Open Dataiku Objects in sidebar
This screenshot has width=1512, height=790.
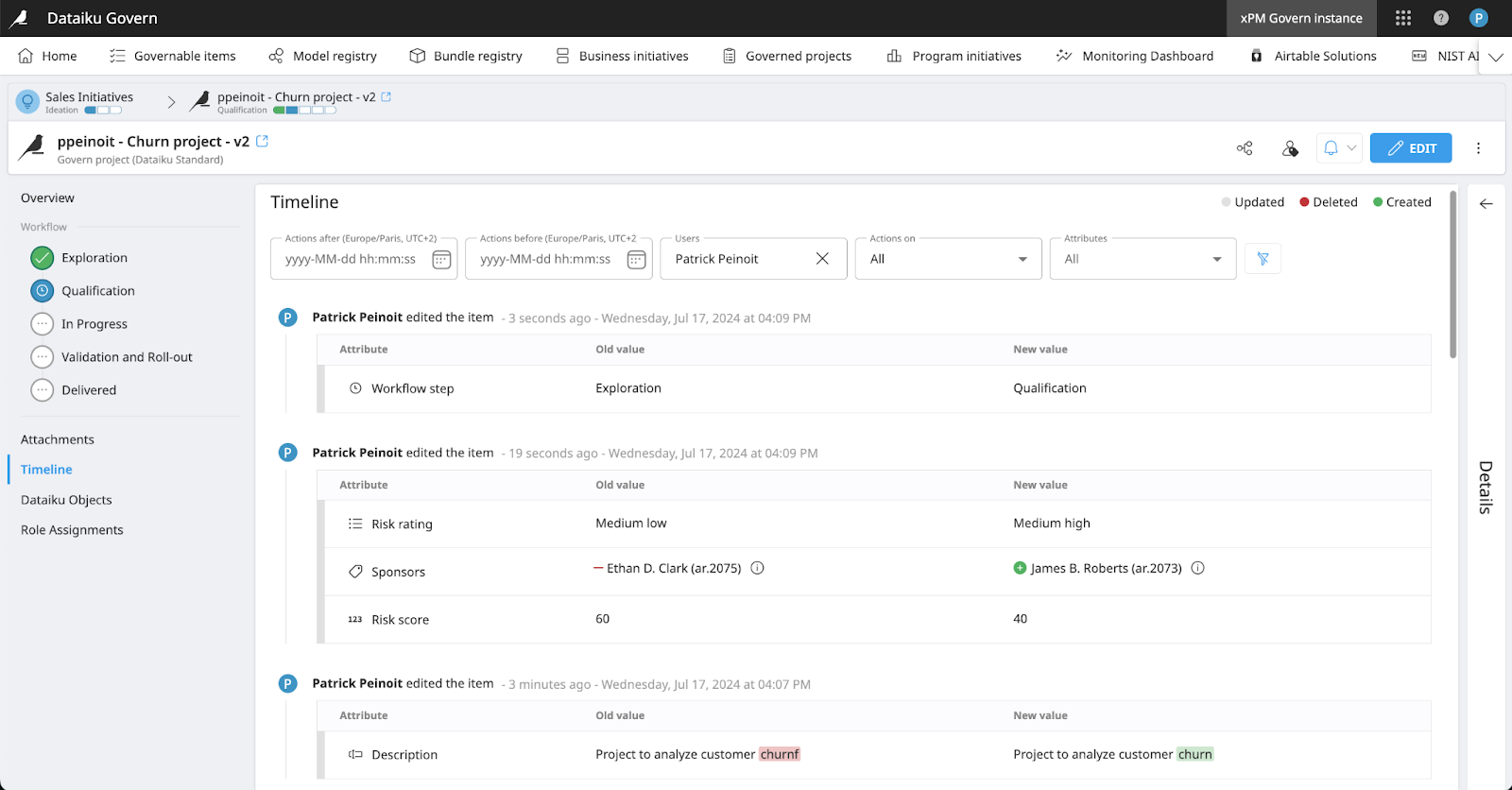pos(66,500)
